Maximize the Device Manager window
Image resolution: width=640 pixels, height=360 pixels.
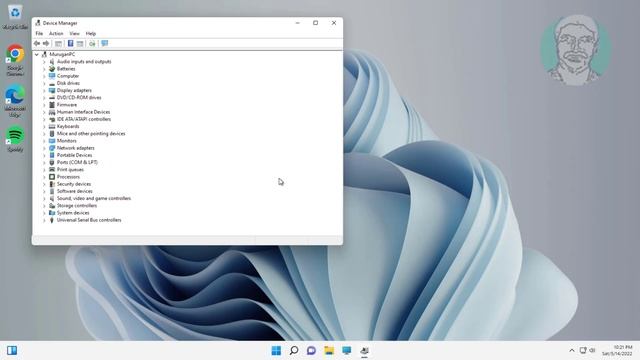(x=316, y=23)
